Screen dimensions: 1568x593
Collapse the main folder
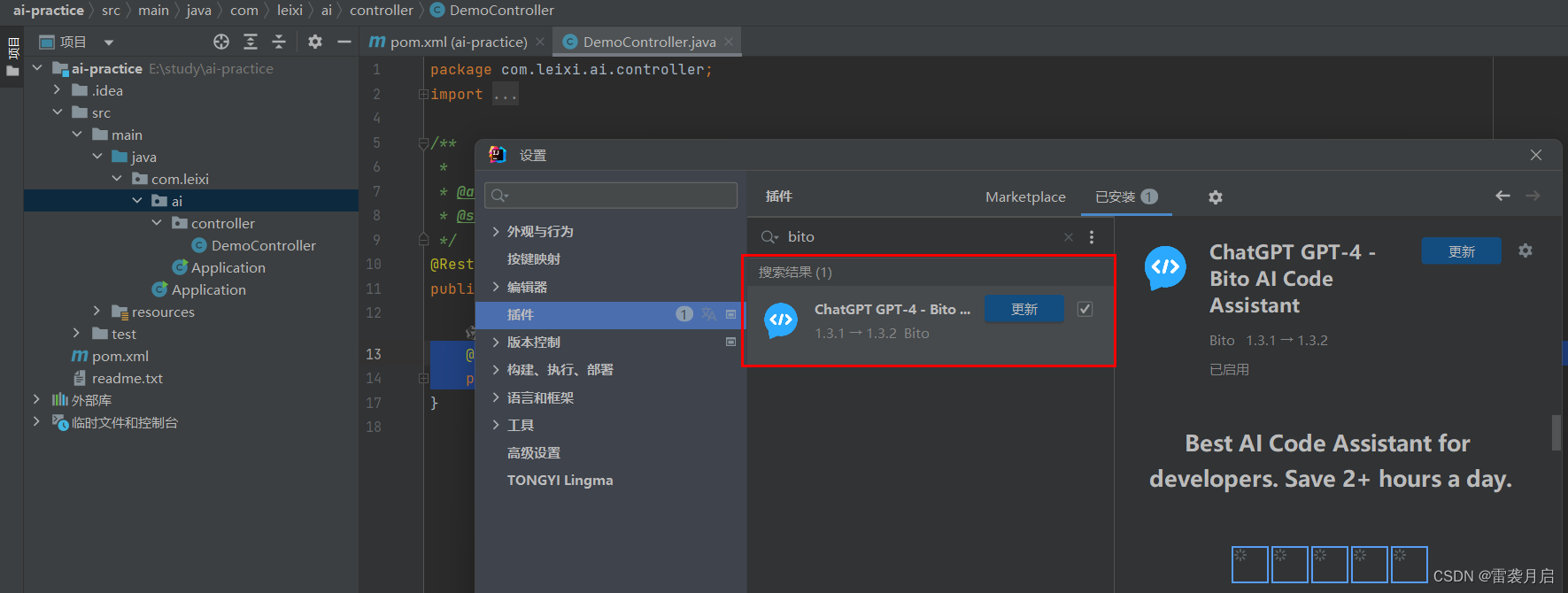tap(77, 135)
